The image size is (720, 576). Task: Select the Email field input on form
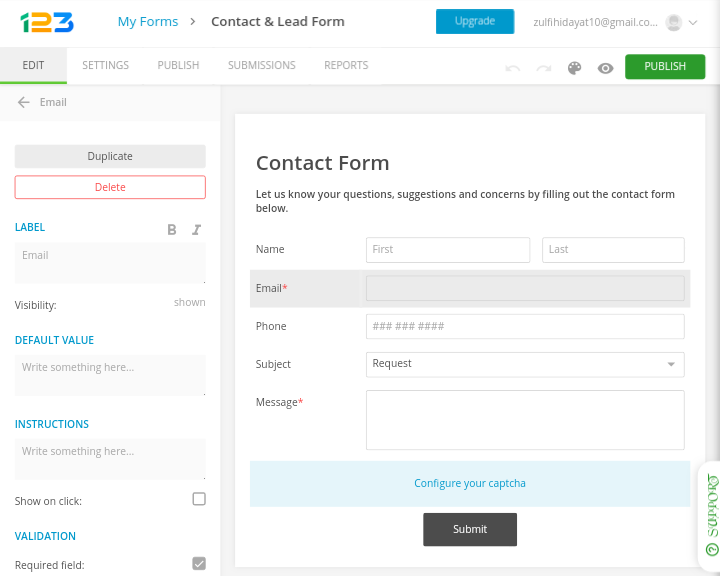click(525, 288)
